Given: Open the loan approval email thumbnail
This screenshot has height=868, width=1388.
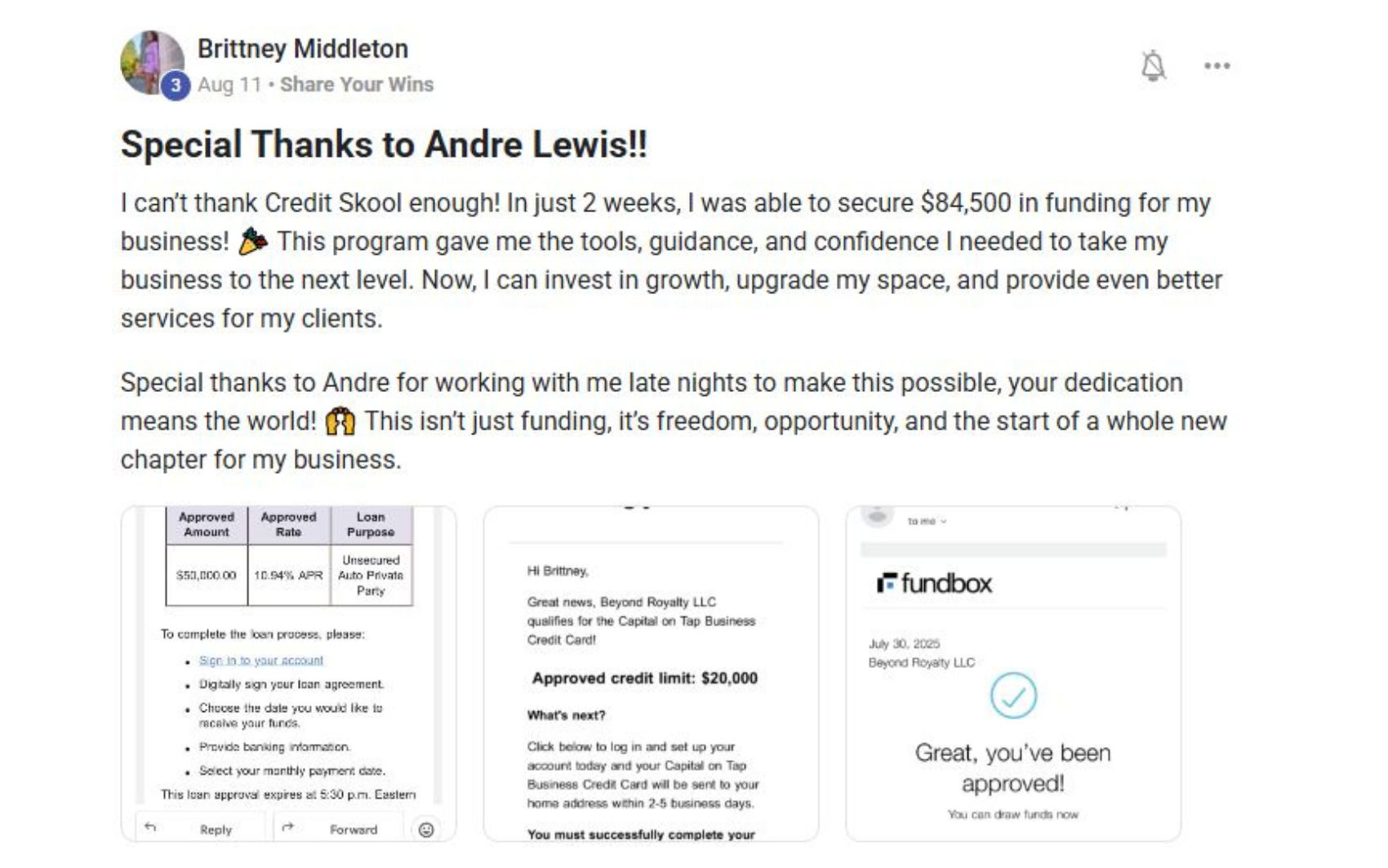Looking at the screenshot, I should 288,674.
